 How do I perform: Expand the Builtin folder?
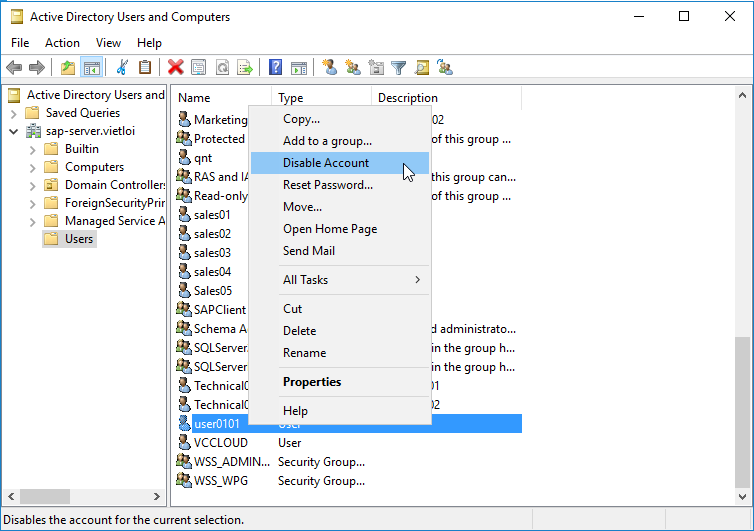click(32, 150)
